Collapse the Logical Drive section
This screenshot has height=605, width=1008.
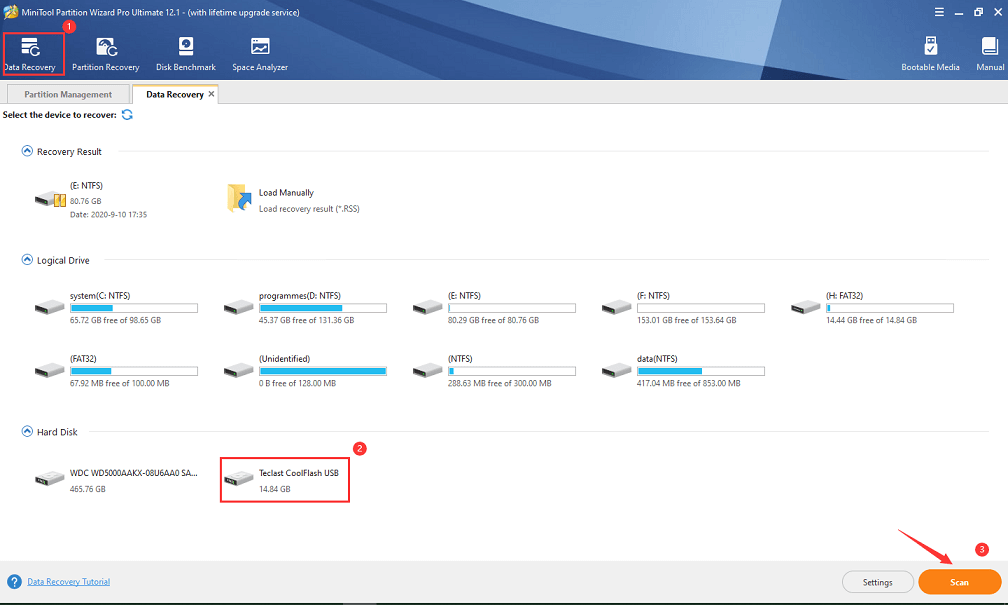point(27,260)
